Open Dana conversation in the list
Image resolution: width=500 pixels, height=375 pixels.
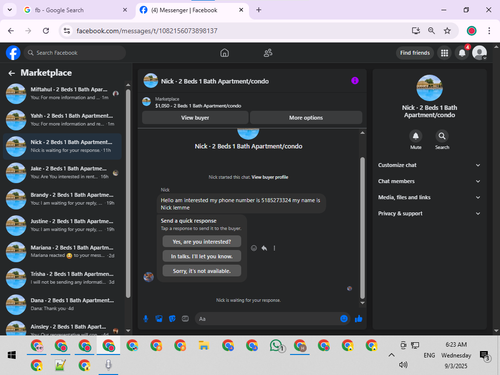(62, 304)
